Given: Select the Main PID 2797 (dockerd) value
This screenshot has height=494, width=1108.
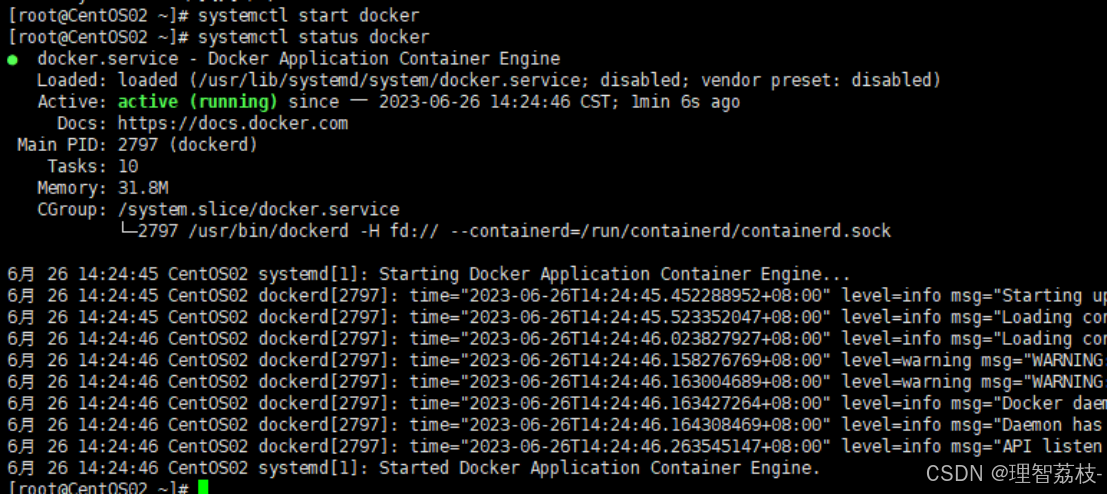Looking at the screenshot, I should tap(188, 145).
